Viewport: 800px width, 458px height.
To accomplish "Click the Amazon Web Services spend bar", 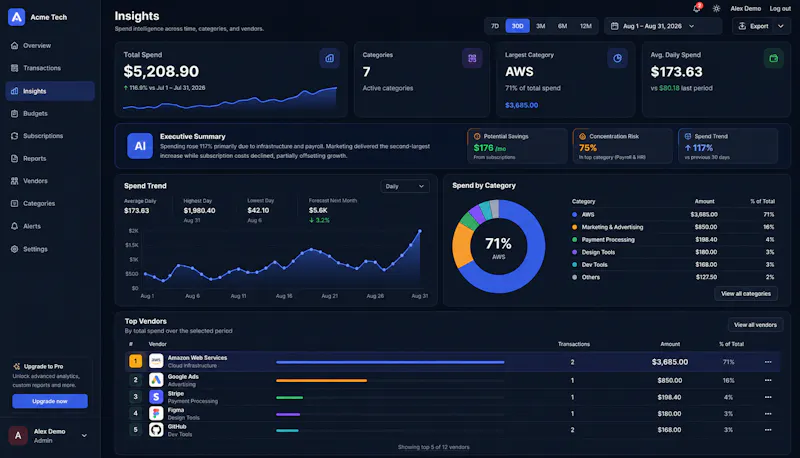I will [390, 362].
